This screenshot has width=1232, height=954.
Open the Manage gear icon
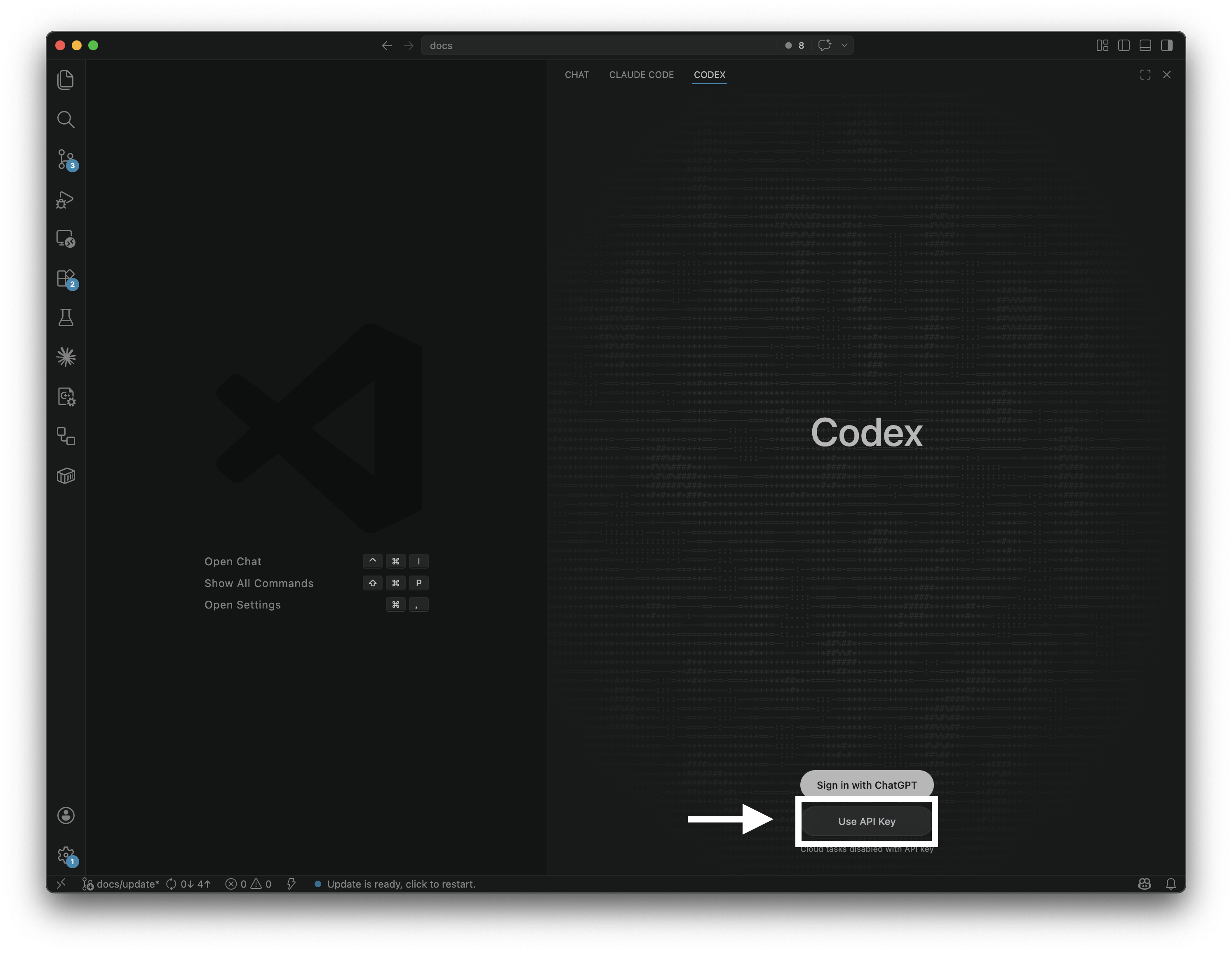(x=66, y=855)
